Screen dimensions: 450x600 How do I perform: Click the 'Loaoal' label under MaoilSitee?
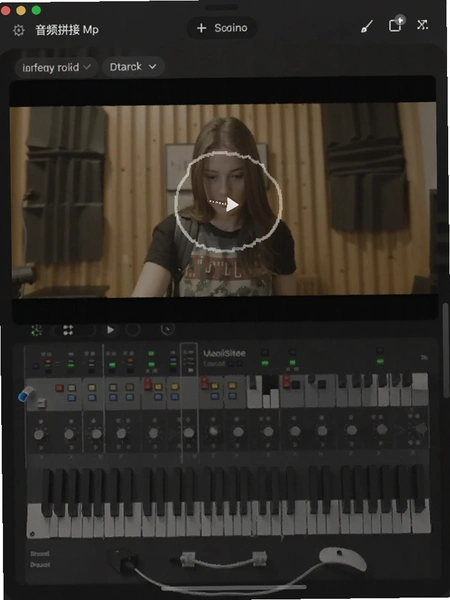214,363
